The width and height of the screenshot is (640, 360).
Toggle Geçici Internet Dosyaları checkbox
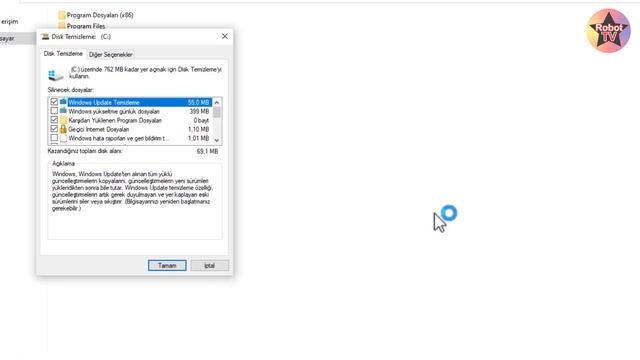(x=54, y=129)
